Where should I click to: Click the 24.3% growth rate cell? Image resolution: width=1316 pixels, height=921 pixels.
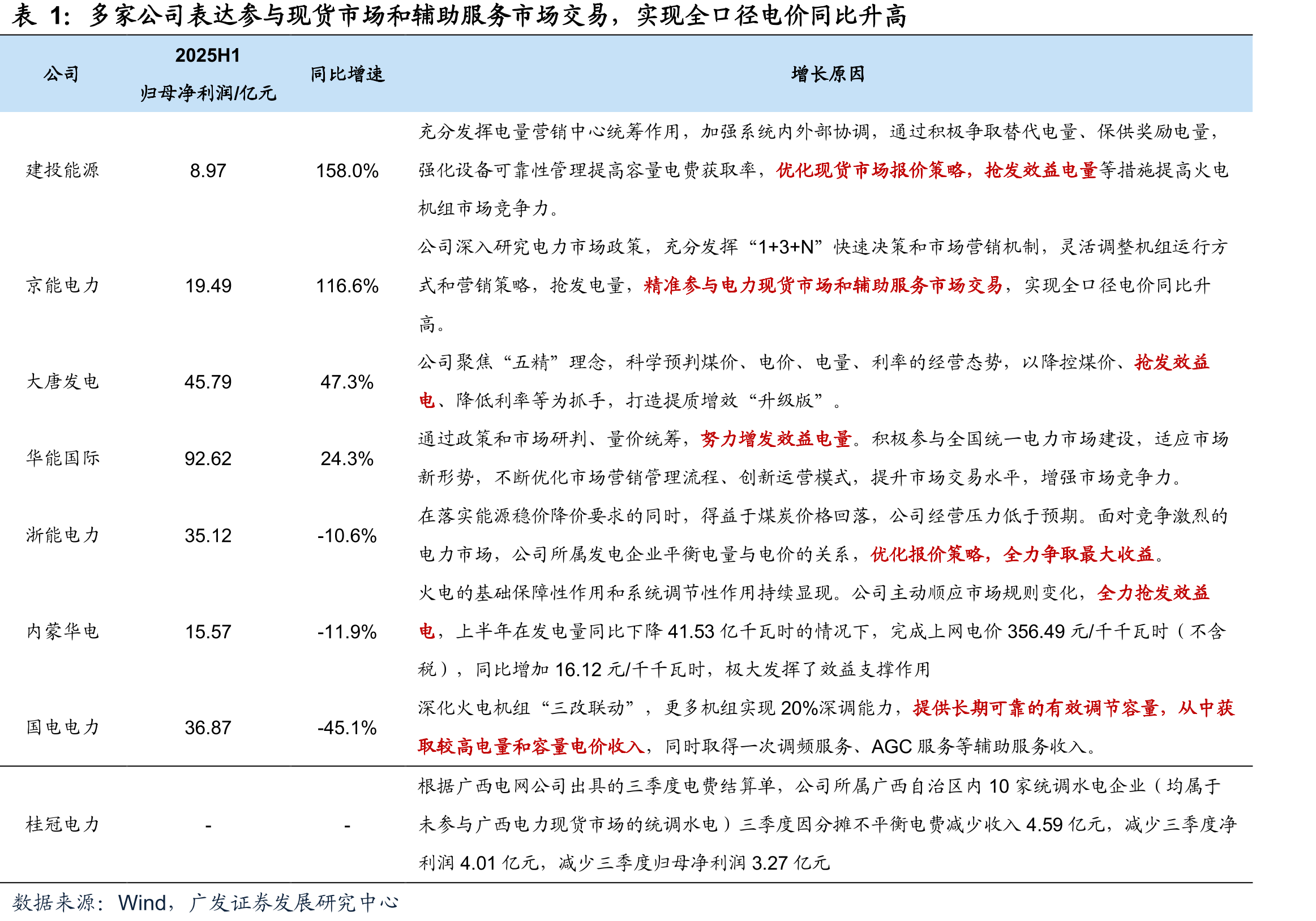(x=348, y=459)
